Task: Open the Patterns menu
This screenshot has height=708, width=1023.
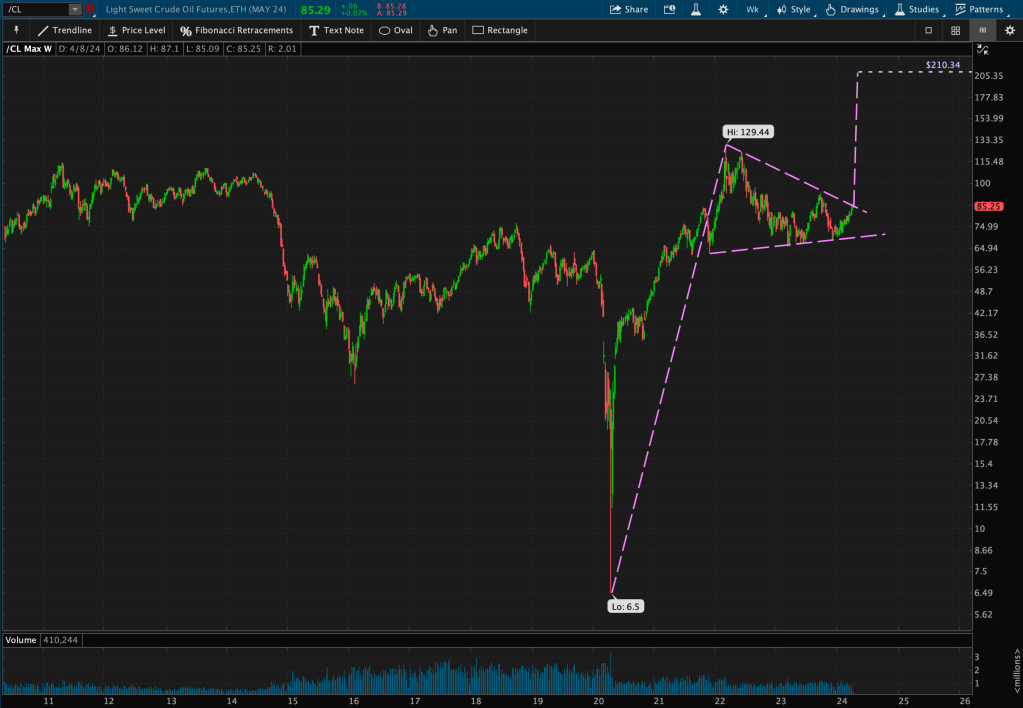Action: point(978,9)
